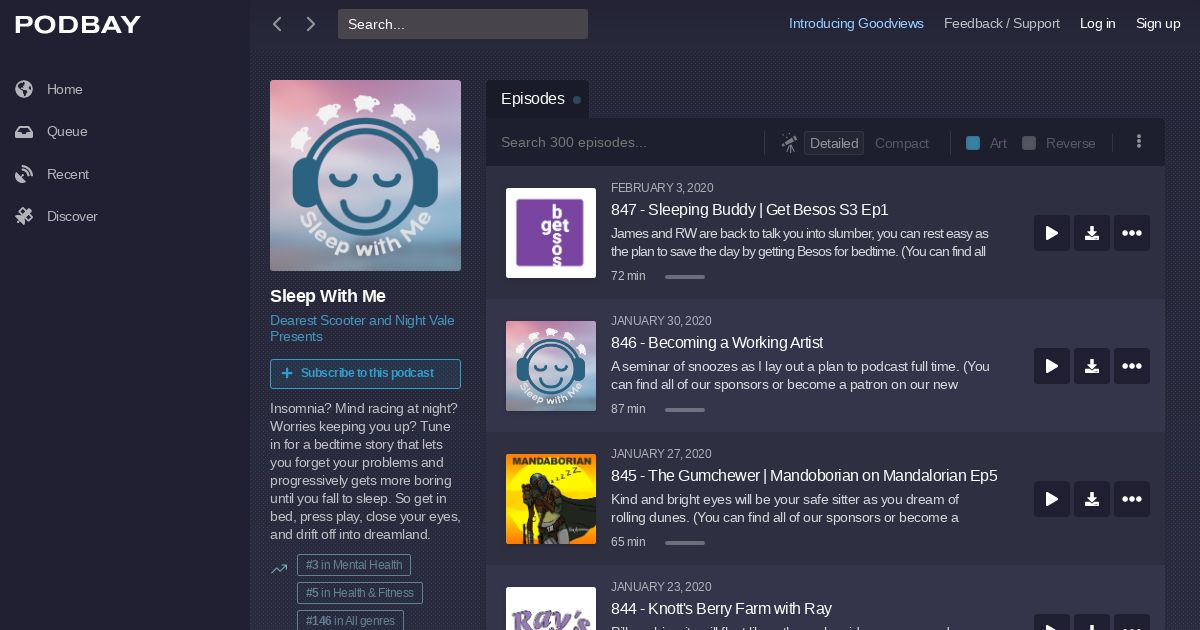Image resolution: width=1200 pixels, height=630 pixels.
Task: Click progress bar of 72 min episode
Action: coord(685,277)
